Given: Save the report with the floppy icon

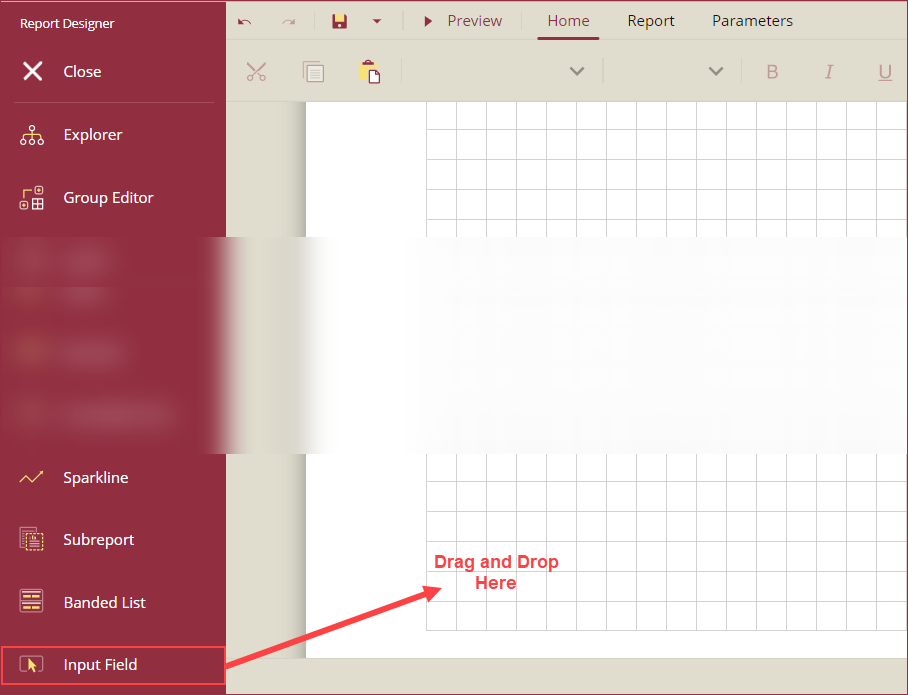Looking at the screenshot, I should point(339,21).
